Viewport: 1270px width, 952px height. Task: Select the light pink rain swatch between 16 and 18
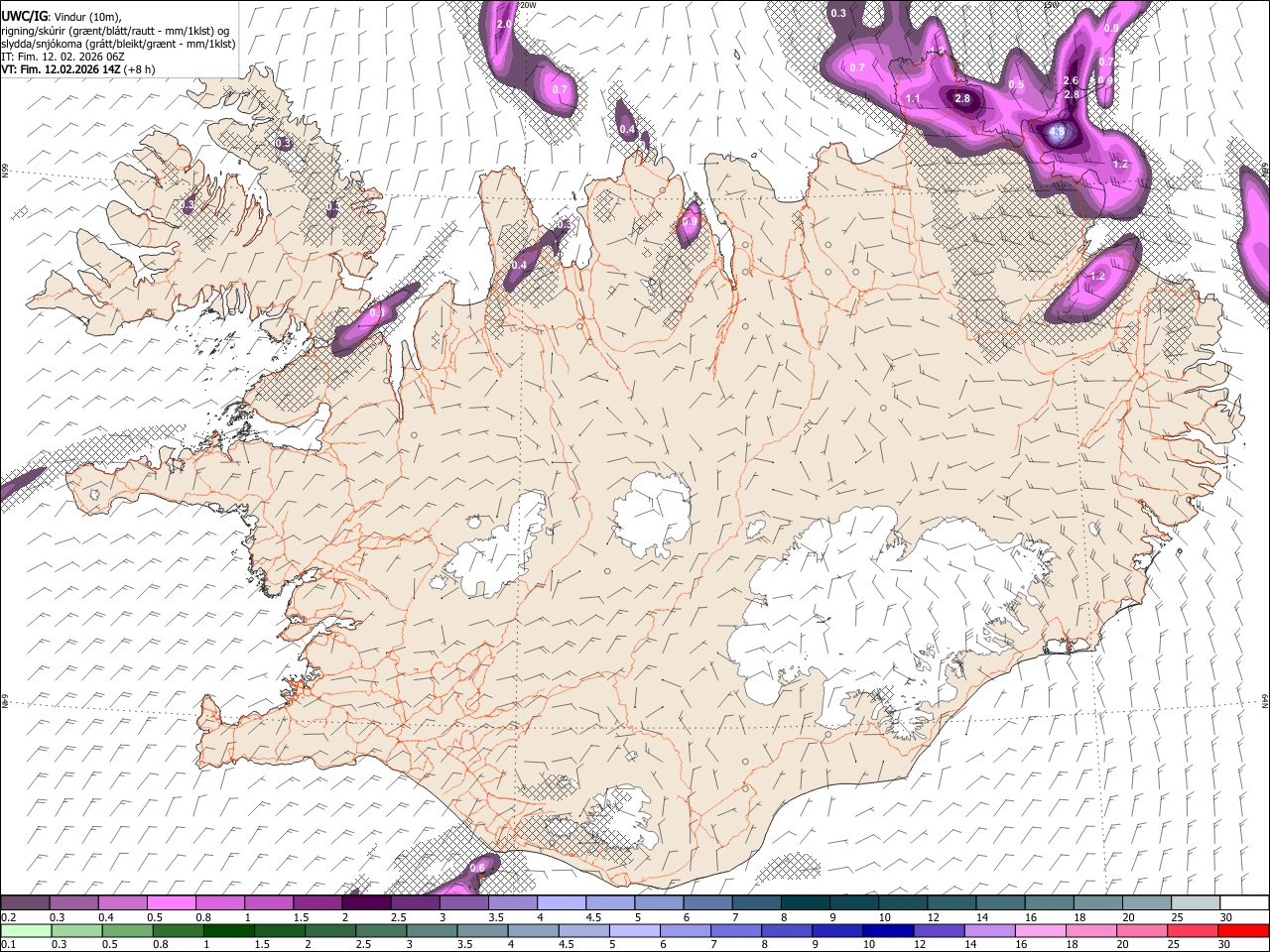(1041, 931)
